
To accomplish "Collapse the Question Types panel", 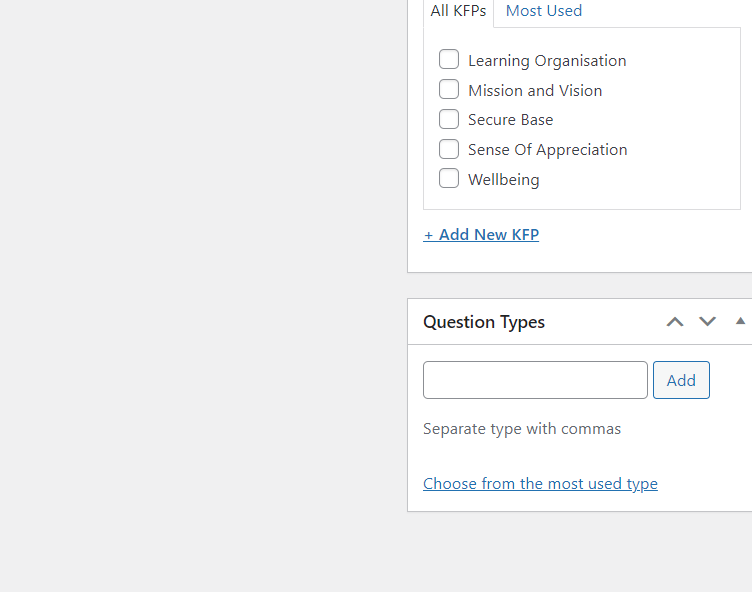I will coord(740,321).
